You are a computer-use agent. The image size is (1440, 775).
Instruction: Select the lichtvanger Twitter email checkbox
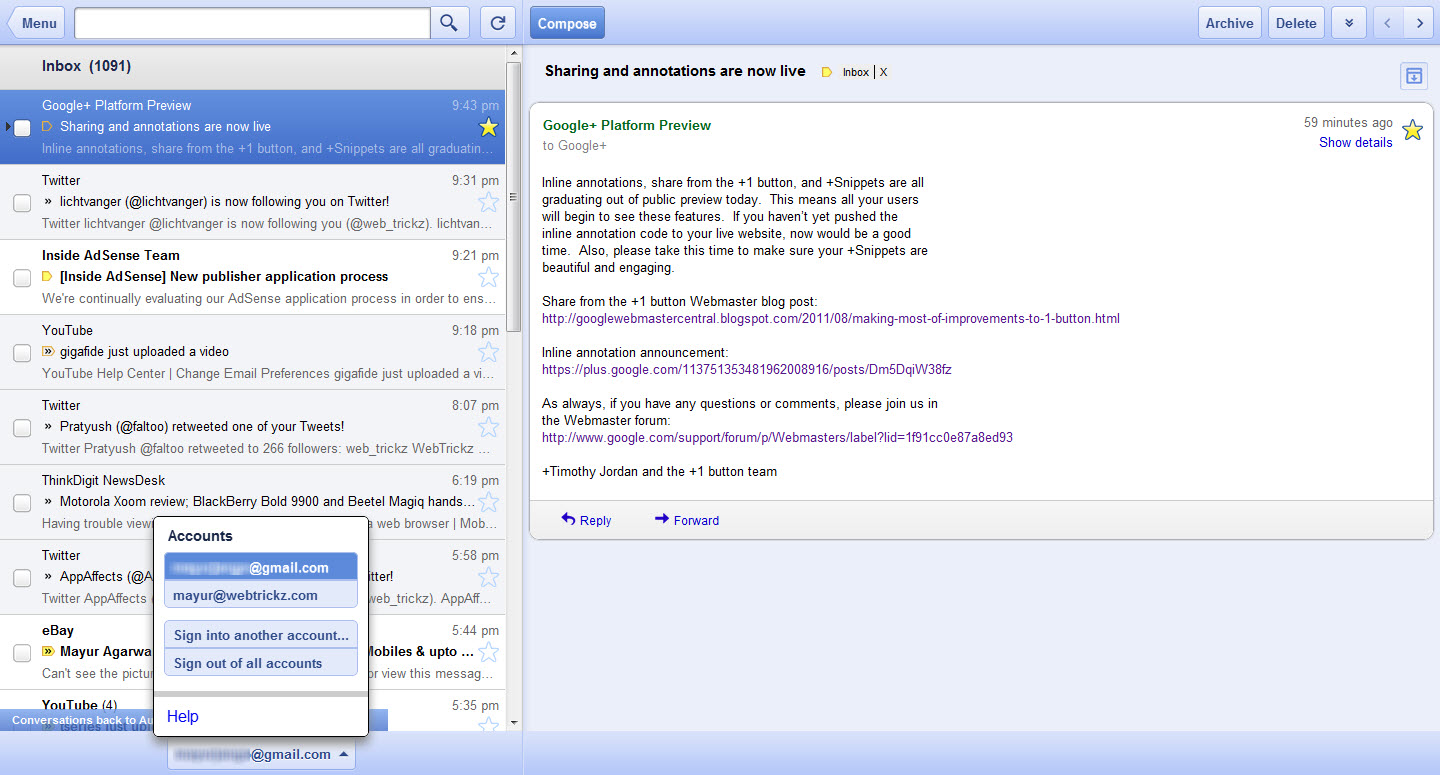(22, 203)
